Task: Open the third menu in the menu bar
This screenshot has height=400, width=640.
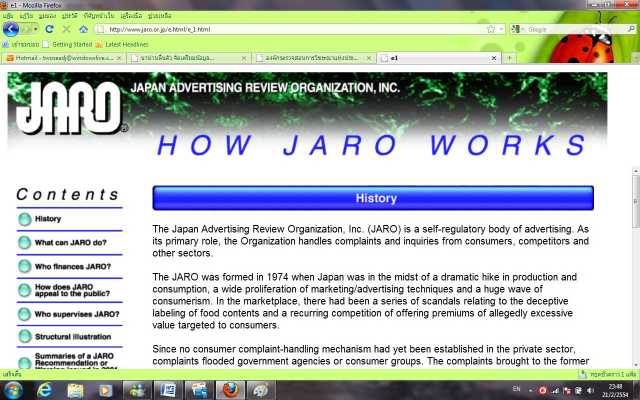Action: pos(47,16)
